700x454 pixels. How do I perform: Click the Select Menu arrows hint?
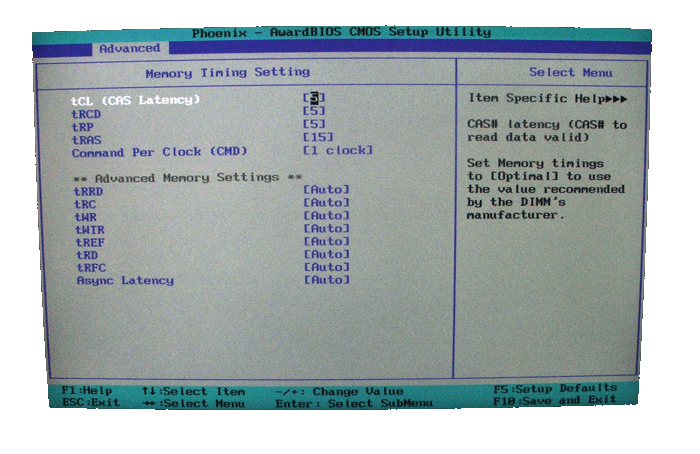(193, 404)
